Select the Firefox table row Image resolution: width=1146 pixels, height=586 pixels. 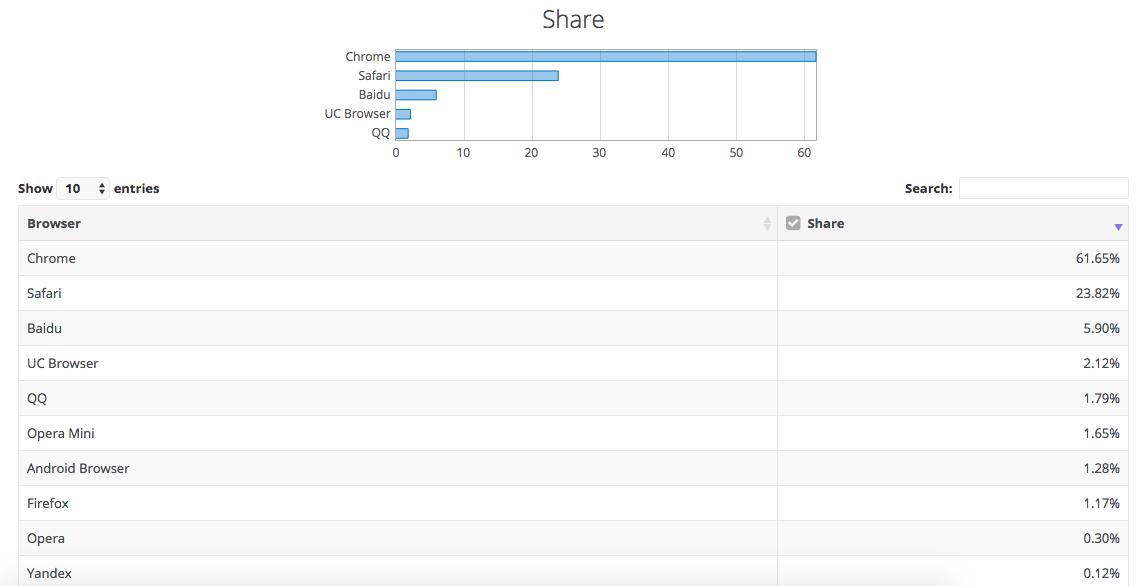tap(573, 504)
